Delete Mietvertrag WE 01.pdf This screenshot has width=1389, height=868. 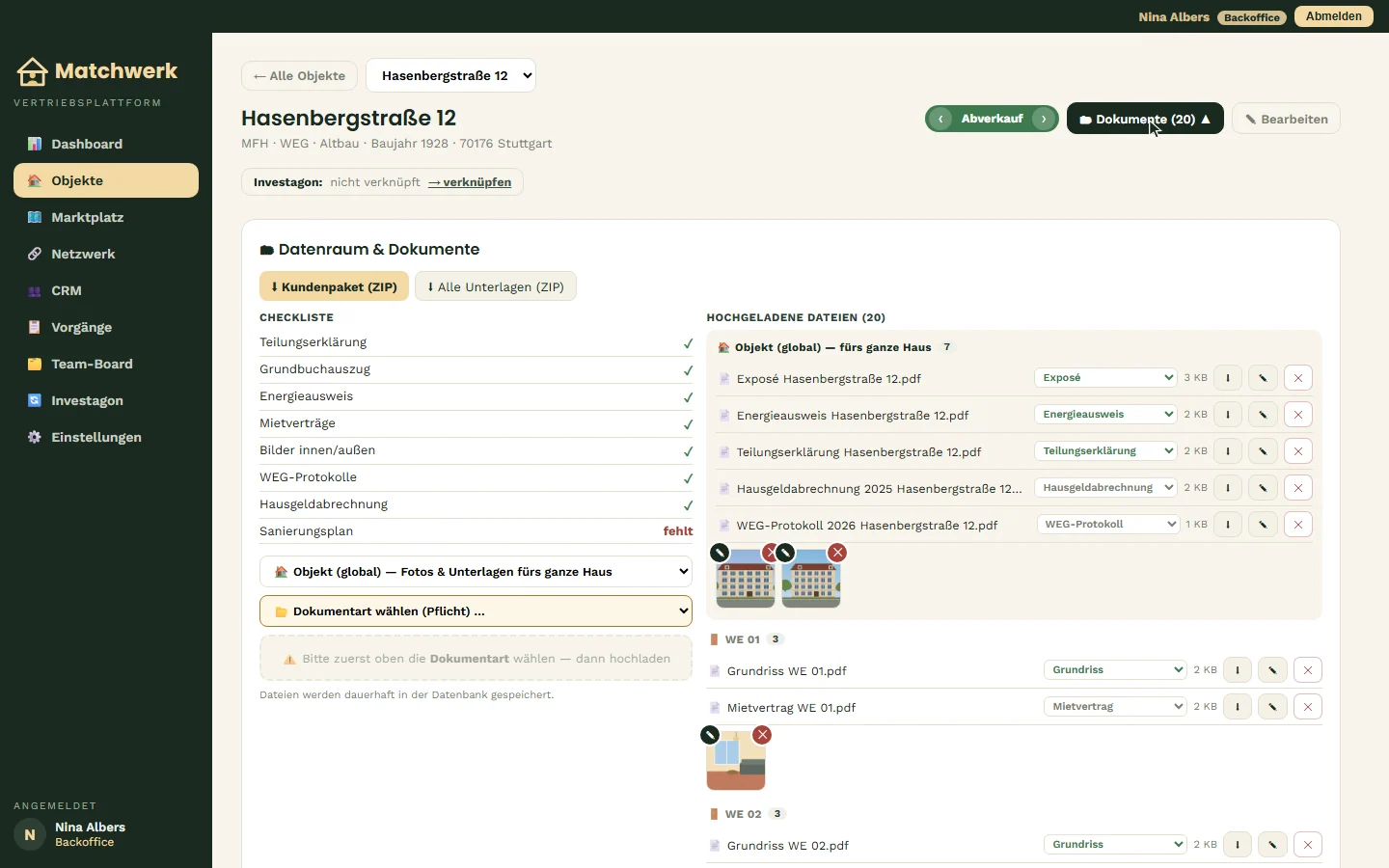(x=1308, y=707)
